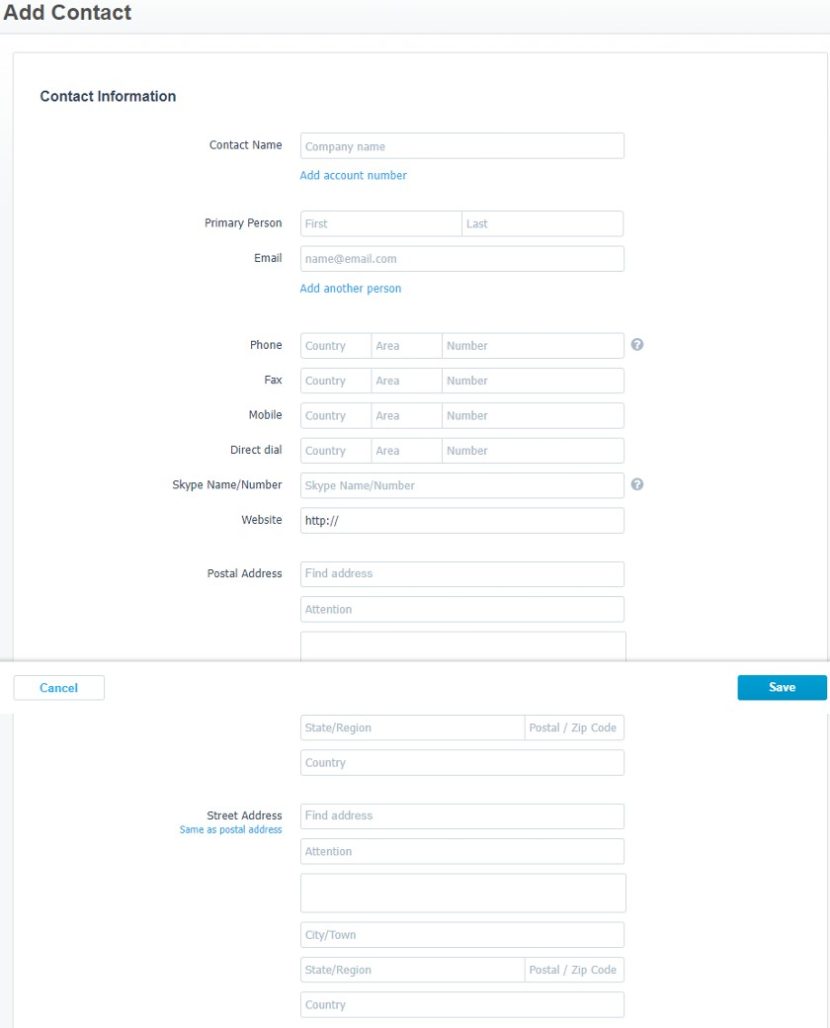Select the Primary Person First name field
Viewport: 830px width, 1028px height.
(x=380, y=223)
